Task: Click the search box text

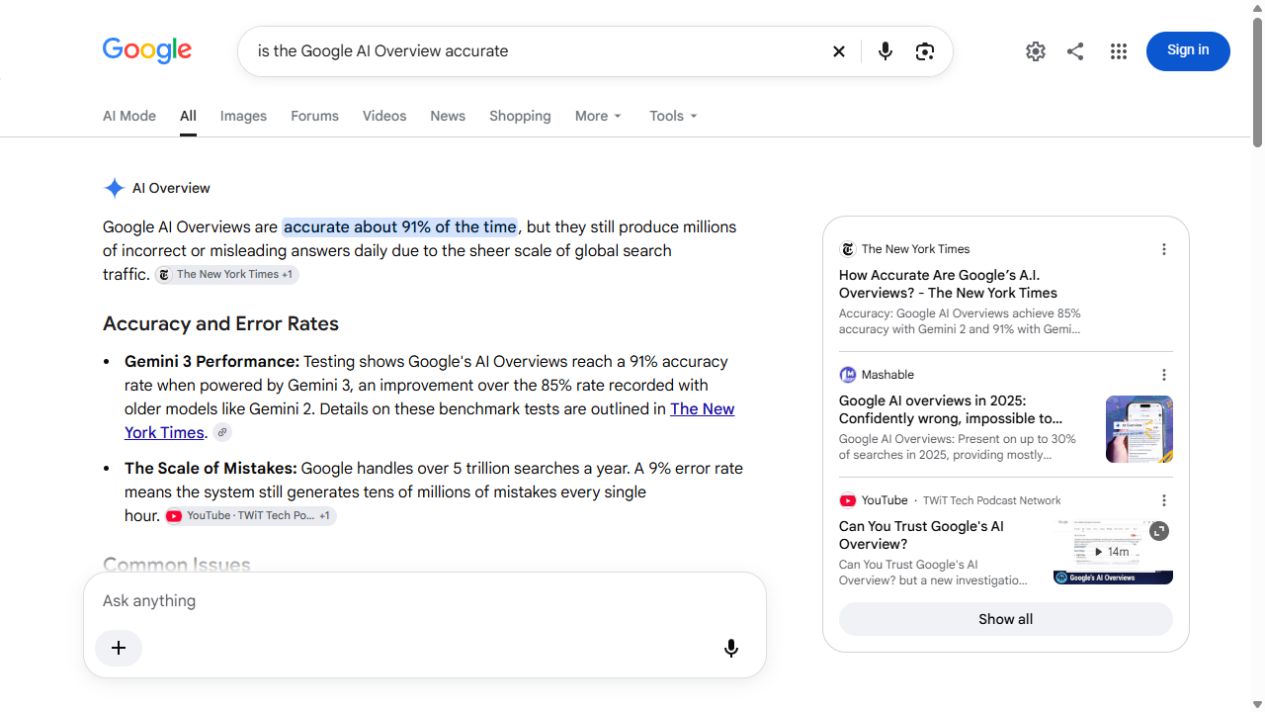Action: (x=383, y=51)
